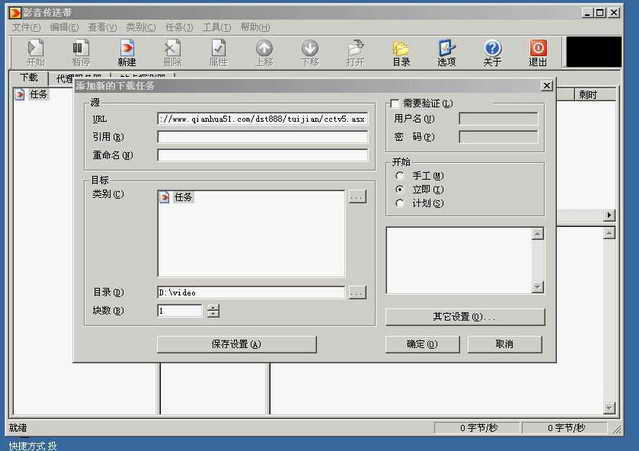This screenshot has height=451, width=639.
Task: Click the browse button beside 目录 field
Action: point(357,292)
